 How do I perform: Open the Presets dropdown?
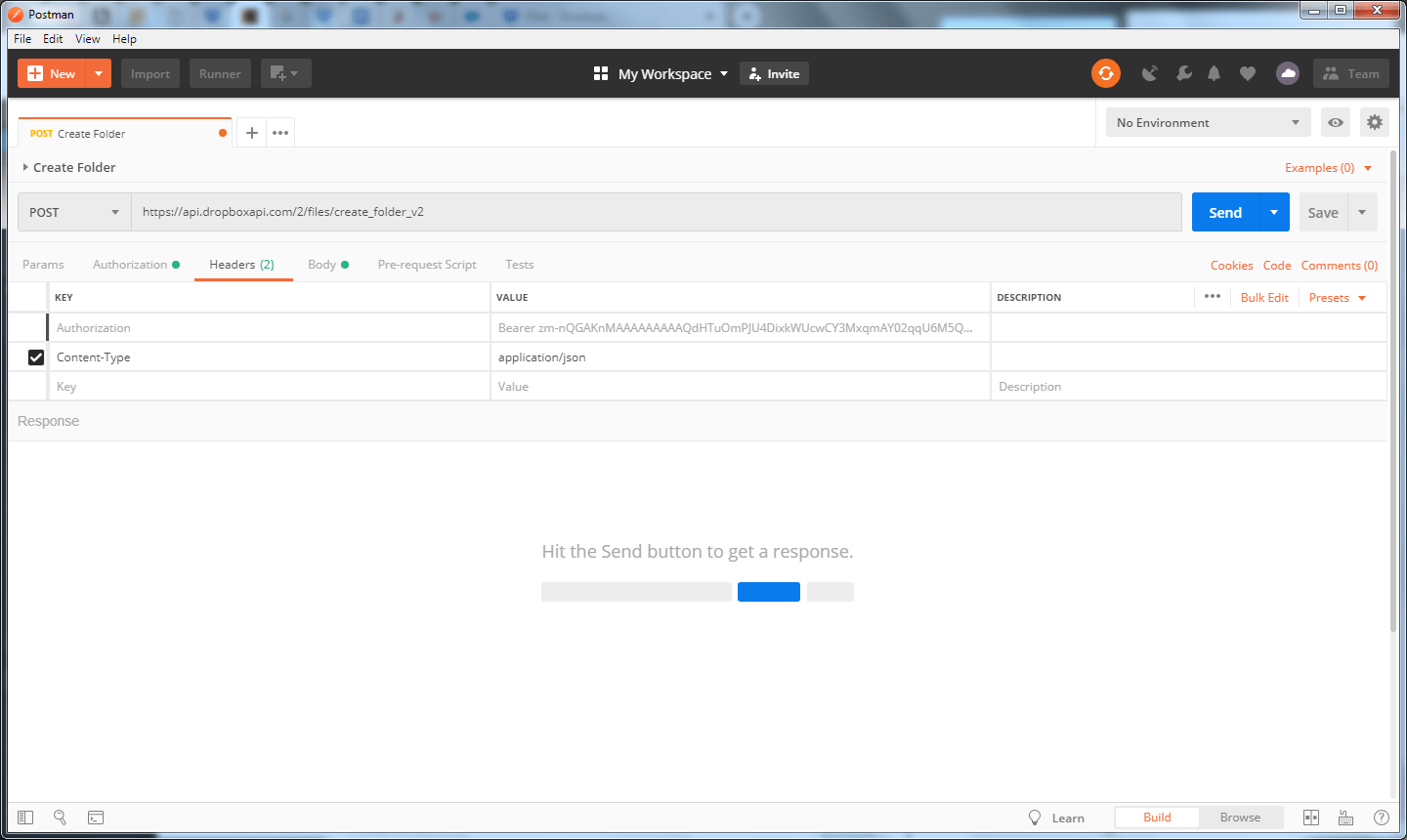(1337, 297)
